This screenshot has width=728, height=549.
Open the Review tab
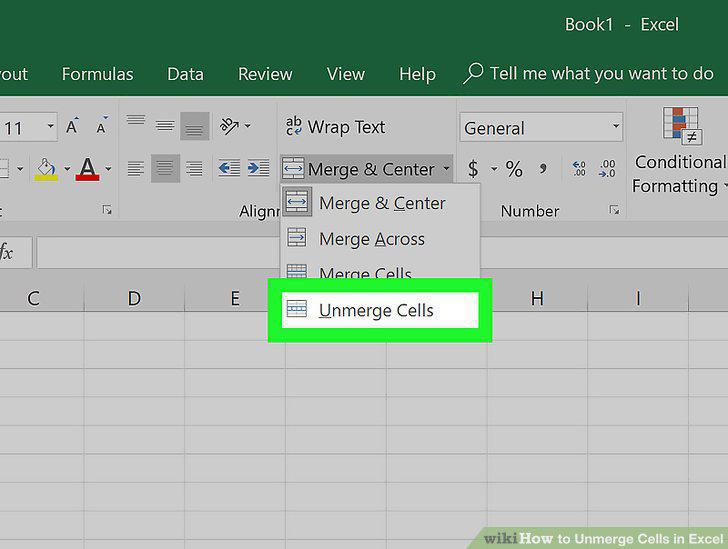[265, 74]
